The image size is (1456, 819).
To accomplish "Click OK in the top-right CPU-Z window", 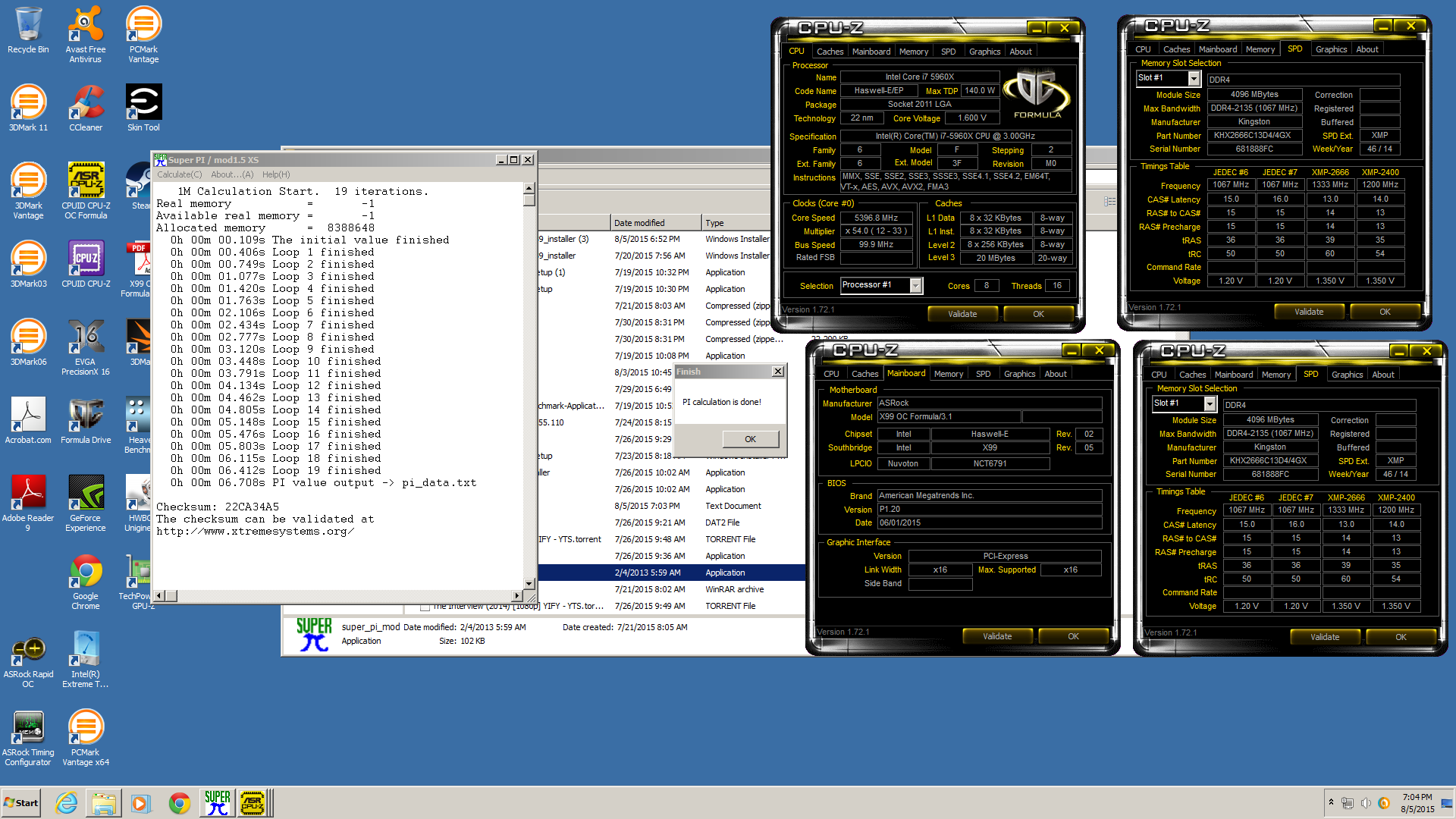I will [1385, 312].
